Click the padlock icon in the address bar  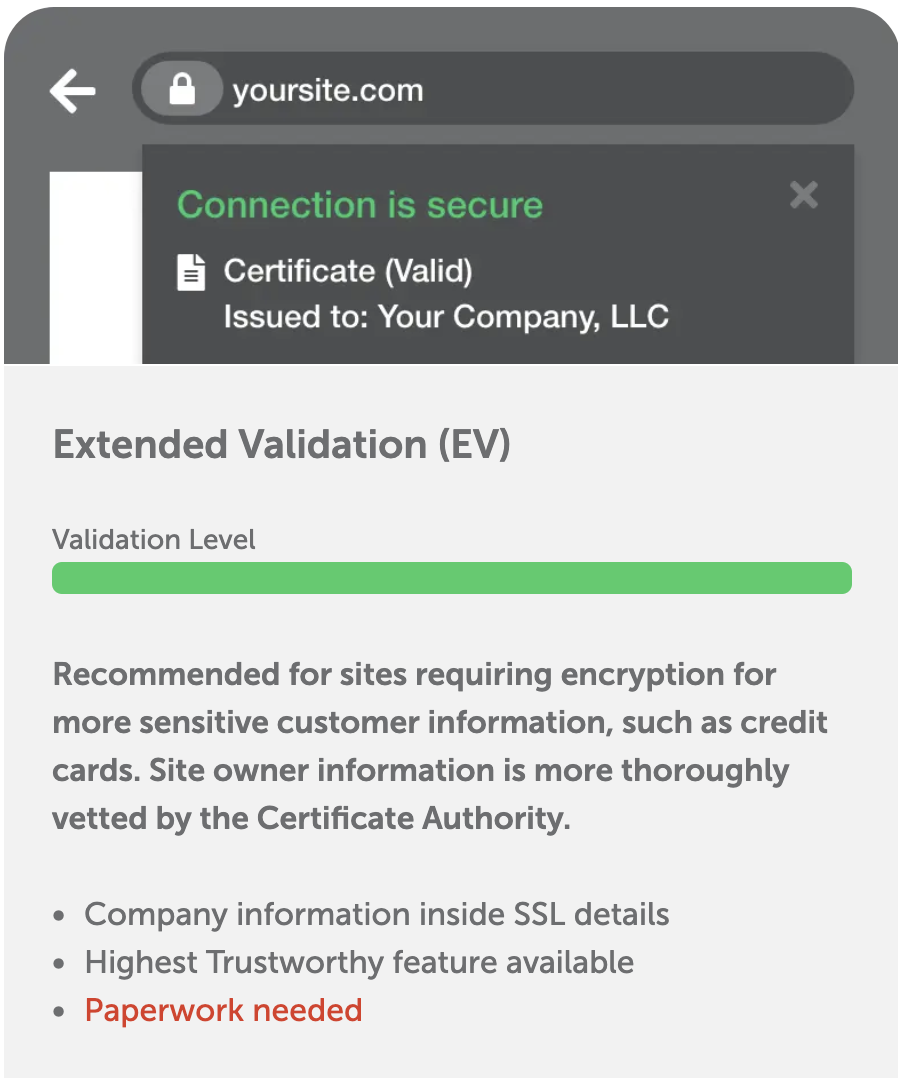coord(181,90)
